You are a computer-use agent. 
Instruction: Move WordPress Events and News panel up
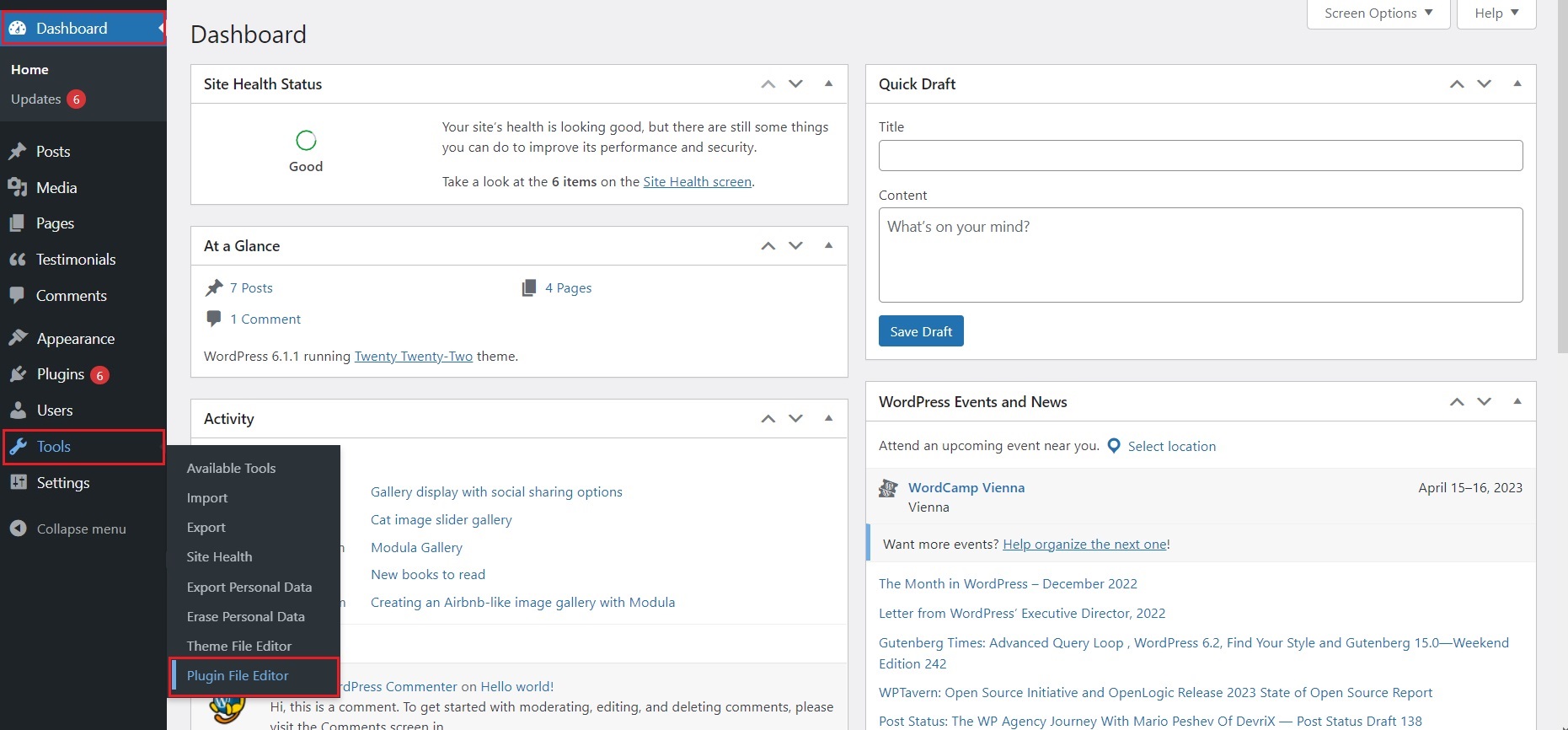(1457, 402)
